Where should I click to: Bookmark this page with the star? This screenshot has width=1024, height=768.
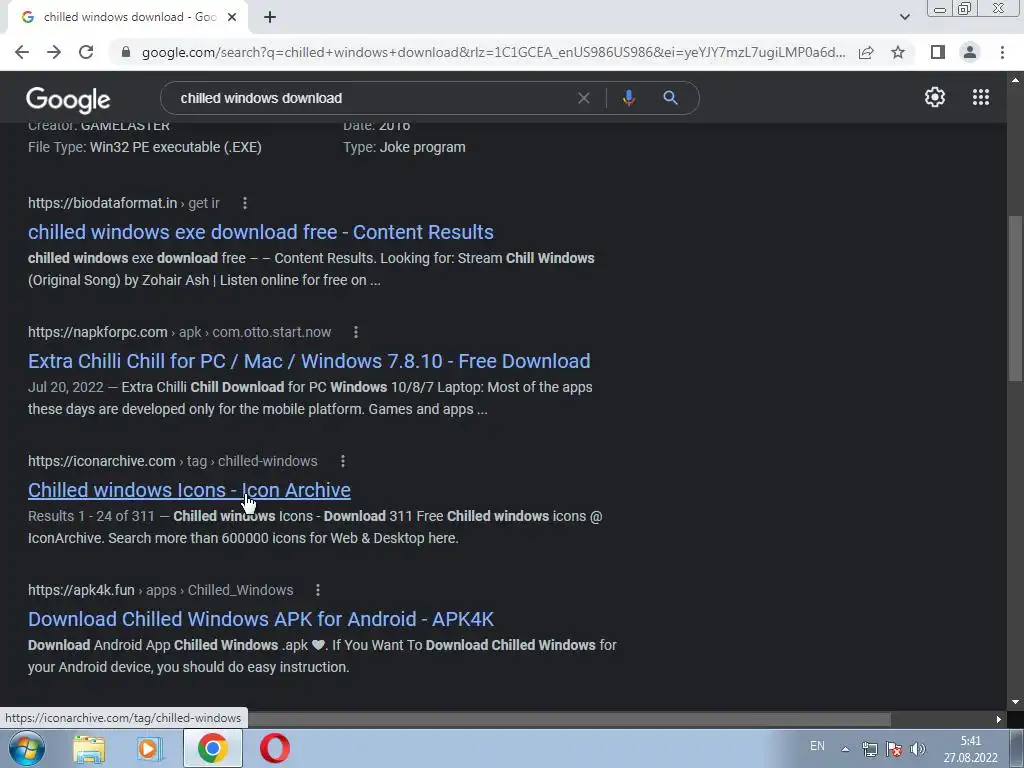(x=898, y=52)
